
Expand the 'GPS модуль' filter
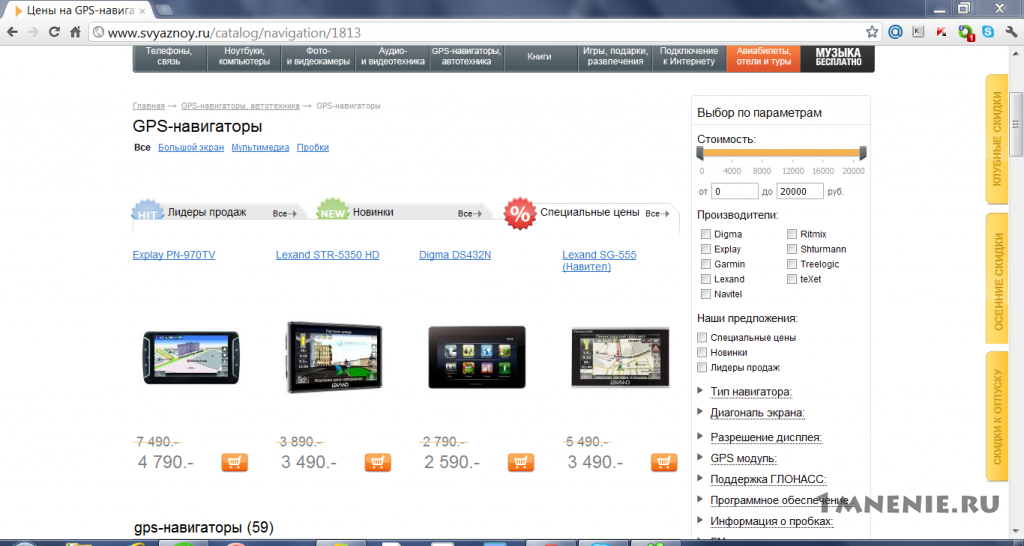tap(744, 458)
